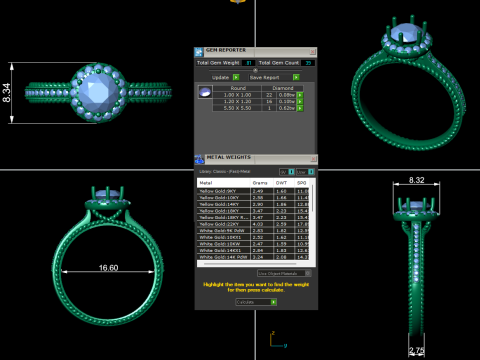Click green arrow for 1.20 X 1.20 gems

[x=300, y=101]
